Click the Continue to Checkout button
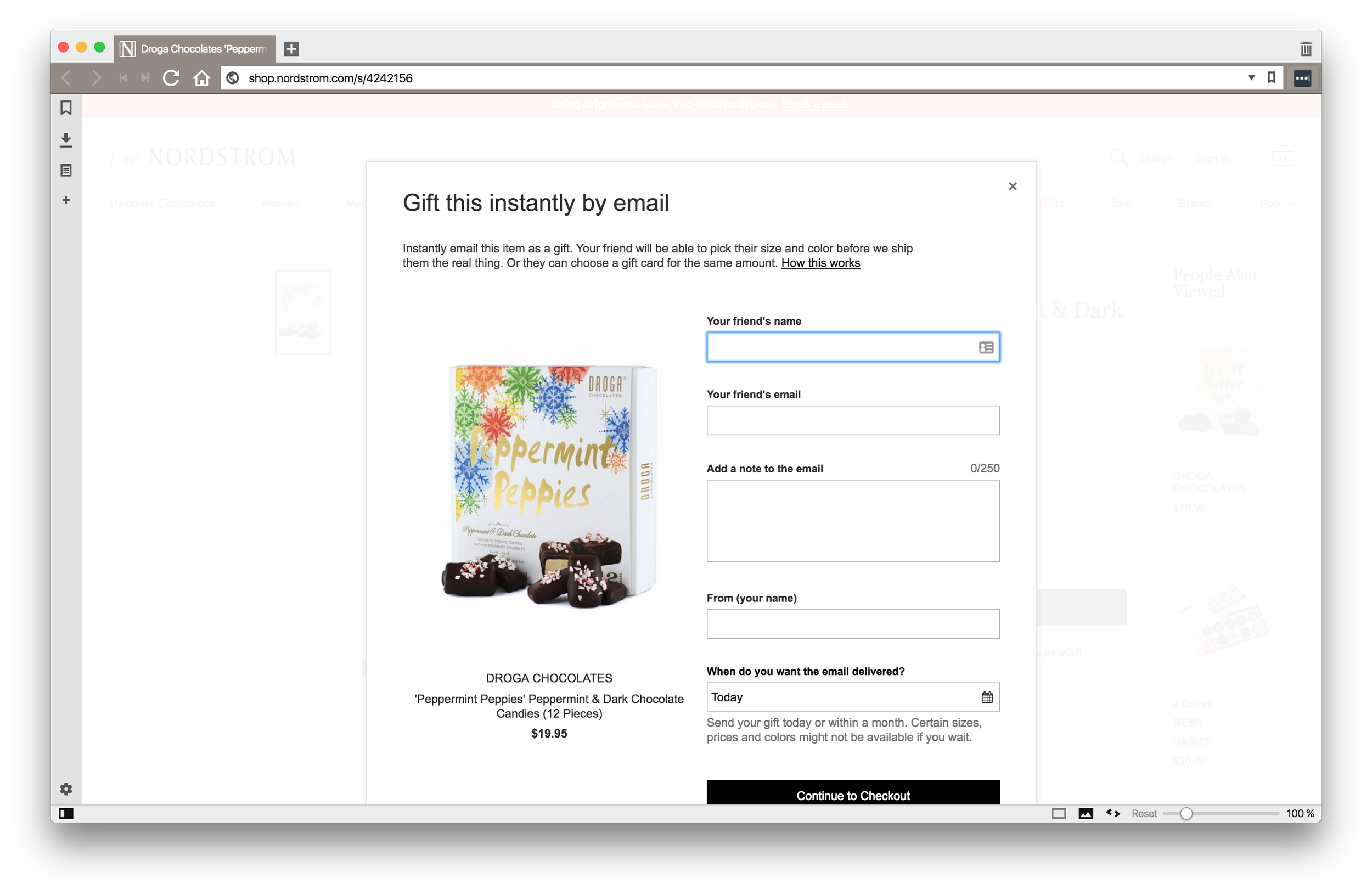 (x=853, y=795)
